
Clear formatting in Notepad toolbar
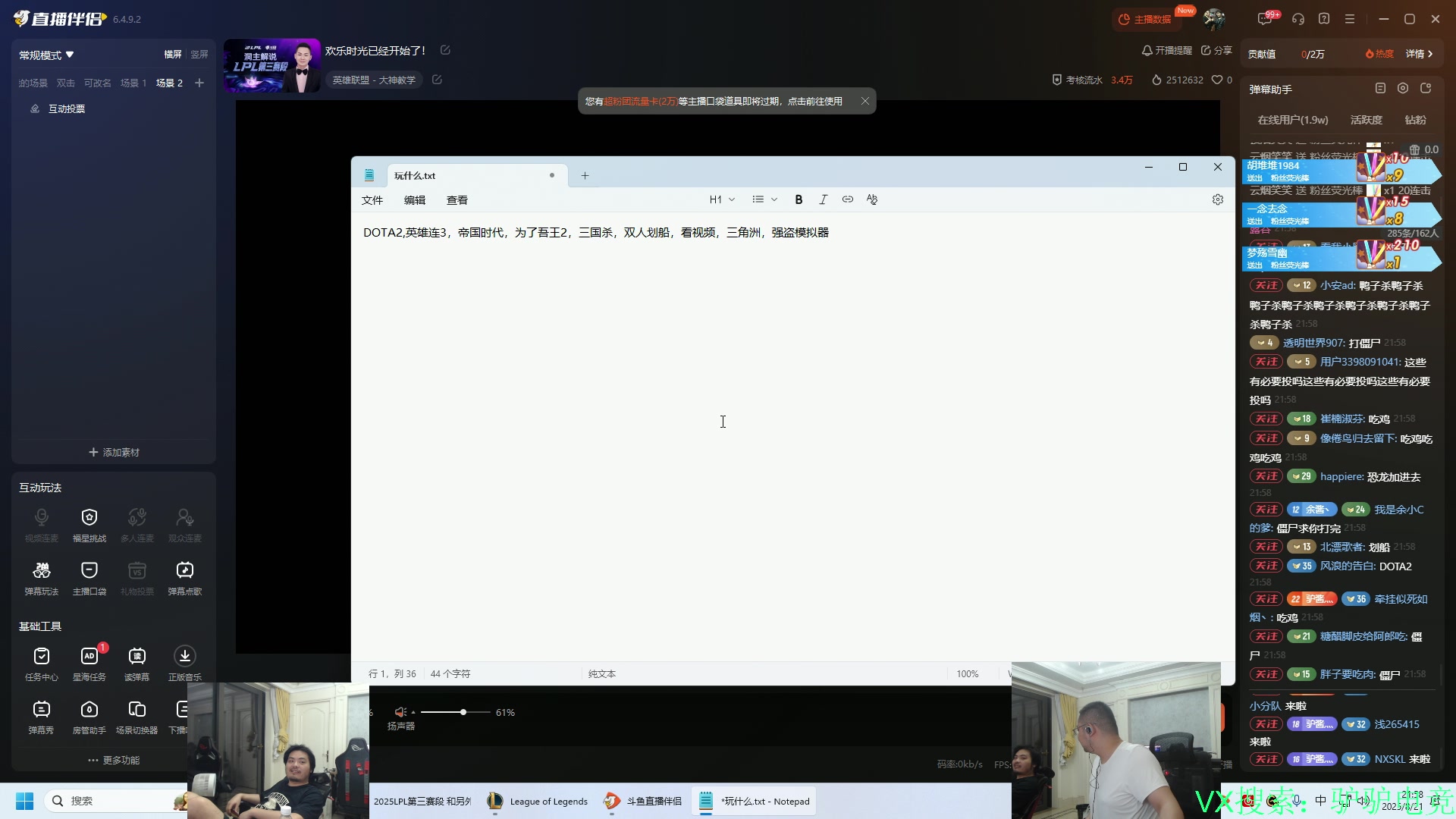pos(872,199)
